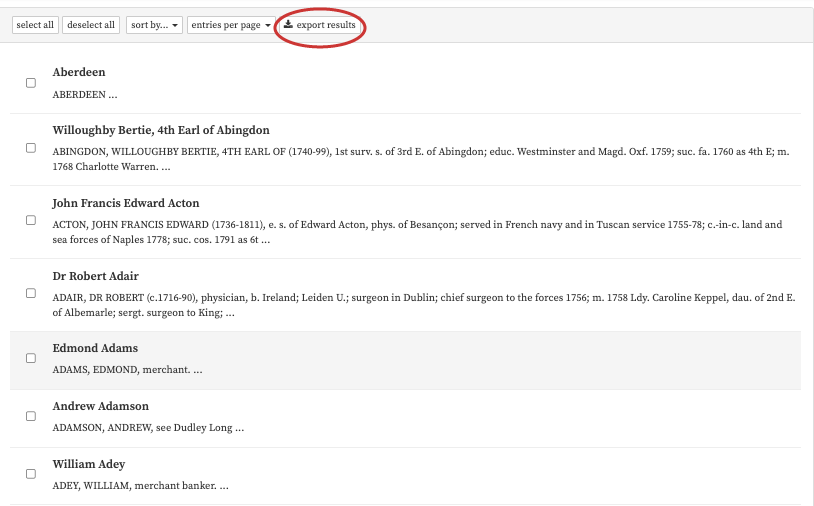Click the sort by caret arrow

point(175,25)
